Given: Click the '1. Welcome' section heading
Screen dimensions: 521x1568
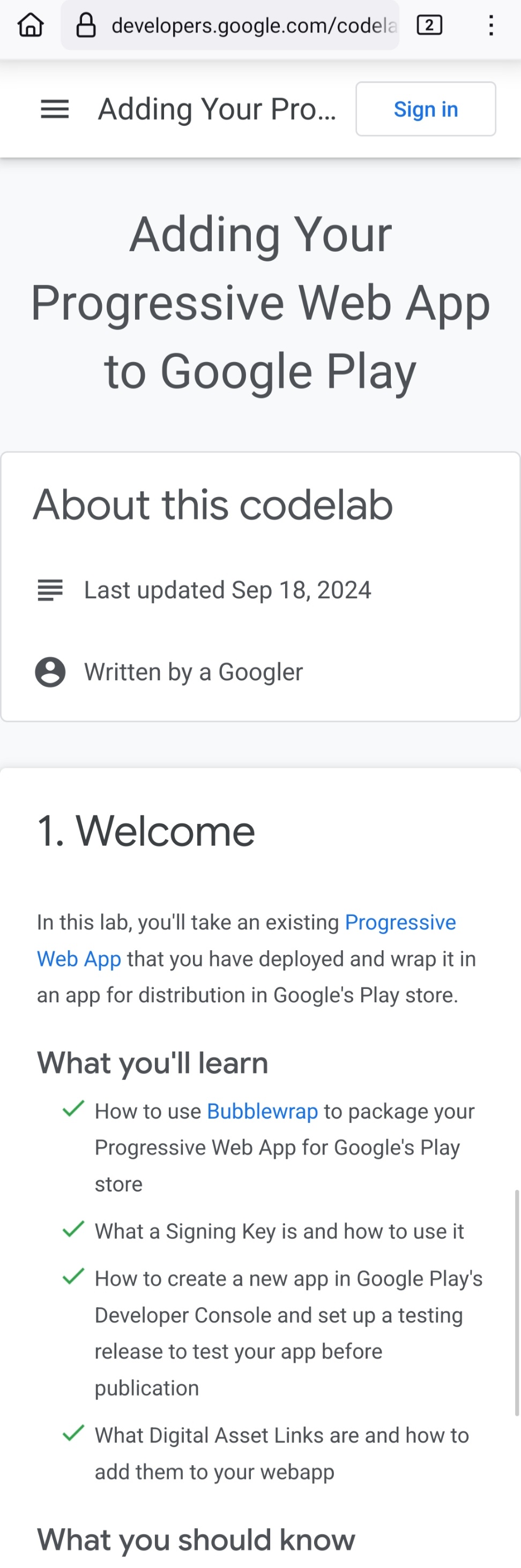Looking at the screenshot, I should click(x=146, y=831).
